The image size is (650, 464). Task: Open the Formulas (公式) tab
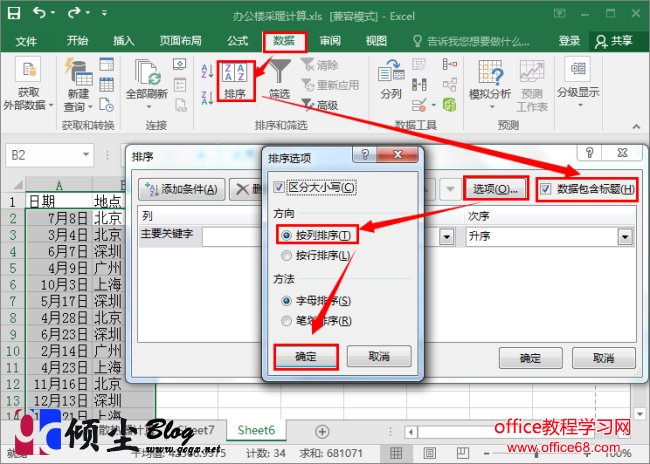[238, 41]
